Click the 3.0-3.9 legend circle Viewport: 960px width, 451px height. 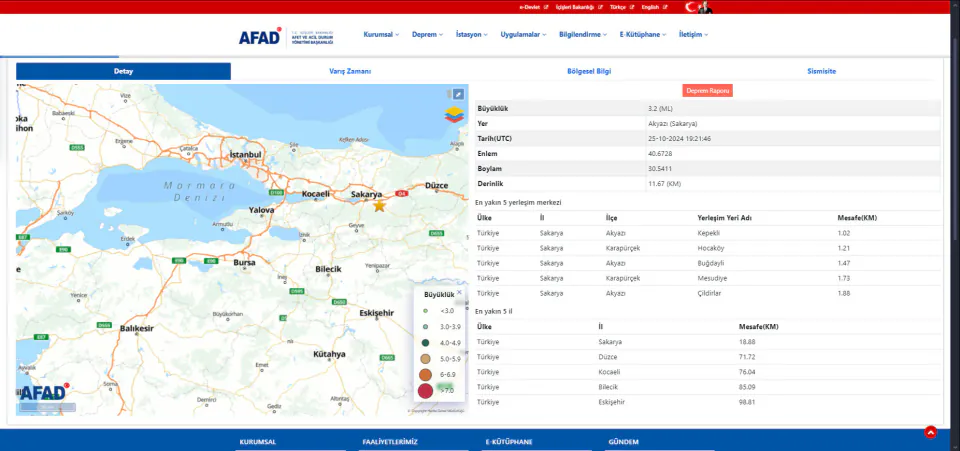tap(425, 327)
